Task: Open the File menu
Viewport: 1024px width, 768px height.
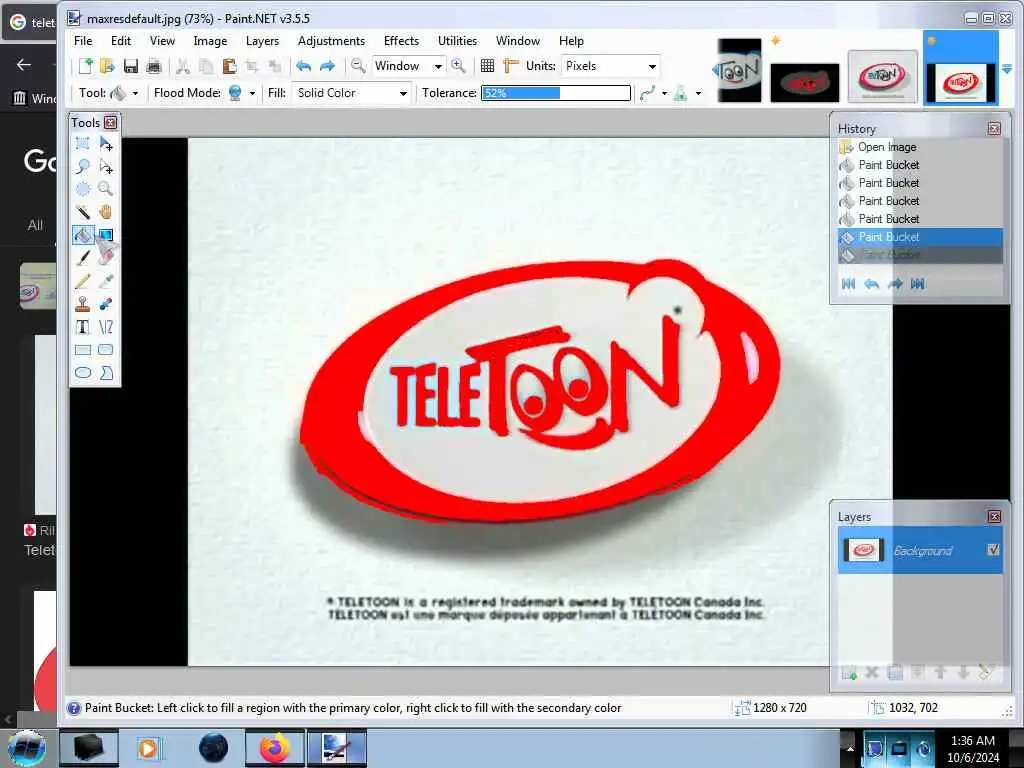Action: pyautogui.click(x=83, y=40)
